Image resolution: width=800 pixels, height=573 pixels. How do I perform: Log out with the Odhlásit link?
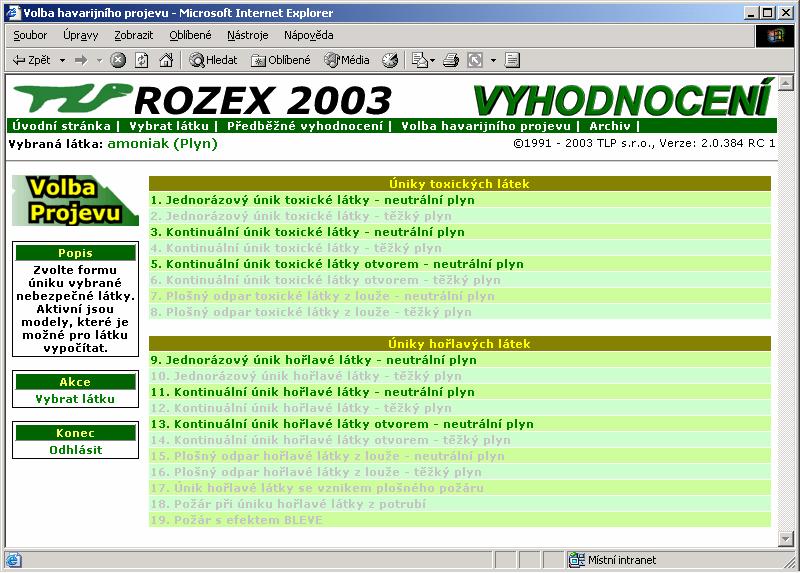(76, 450)
